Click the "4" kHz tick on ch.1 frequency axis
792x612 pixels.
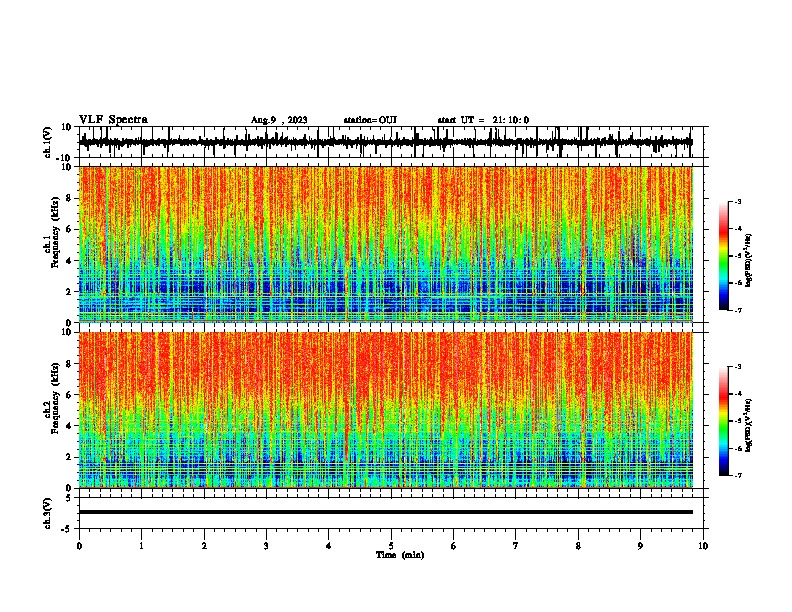click(69, 261)
